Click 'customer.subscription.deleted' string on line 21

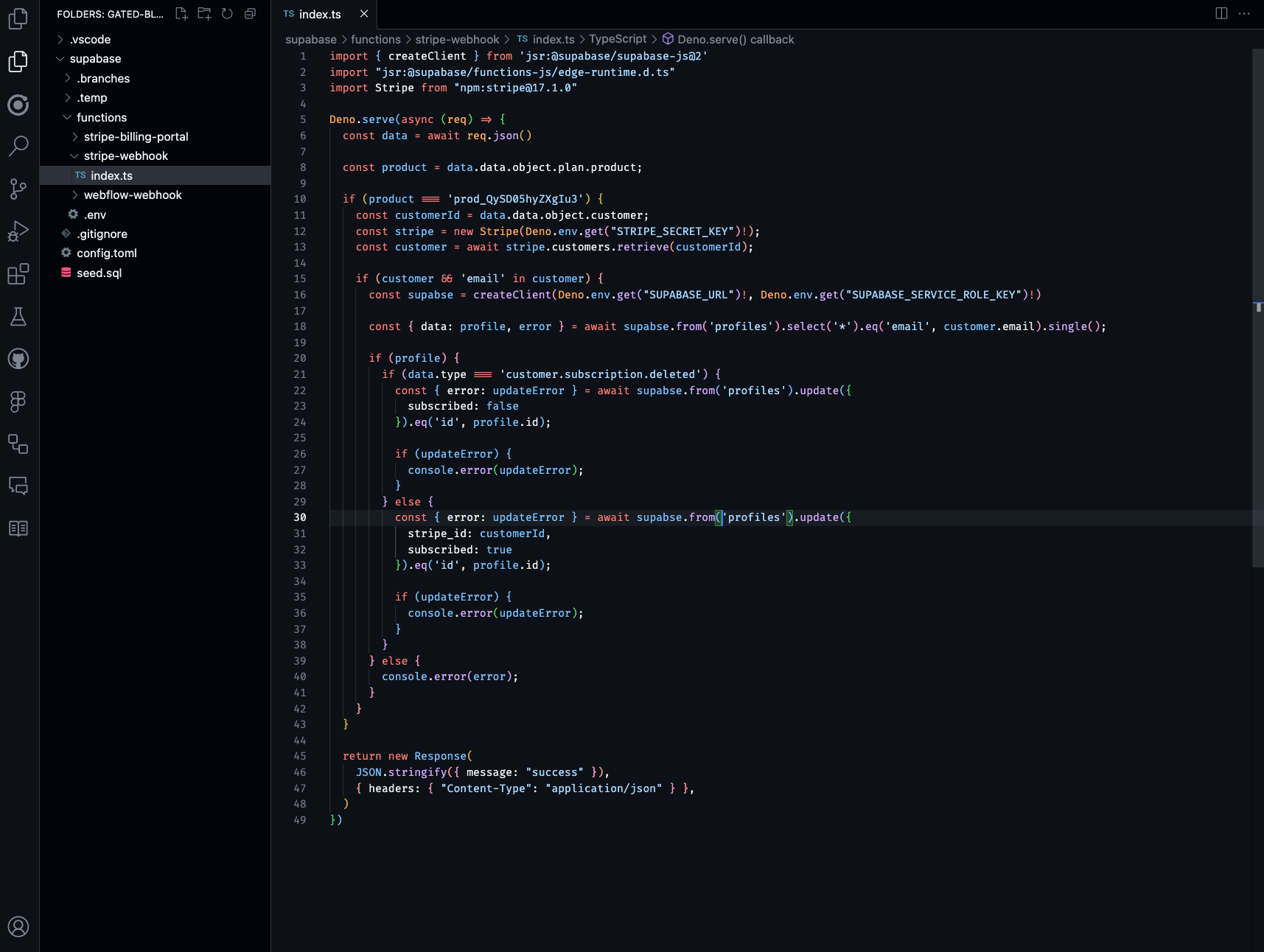tap(601, 374)
